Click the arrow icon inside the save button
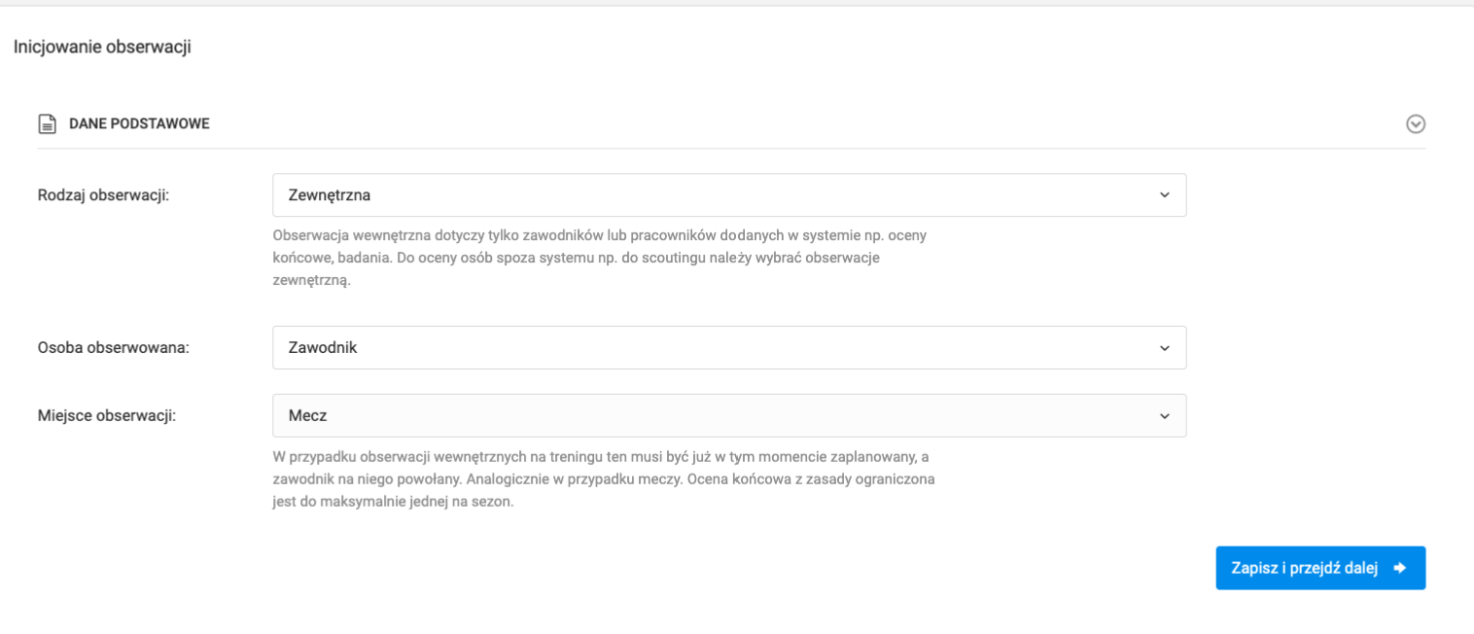Image resolution: width=1474 pixels, height=634 pixels. click(x=1399, y=568)
